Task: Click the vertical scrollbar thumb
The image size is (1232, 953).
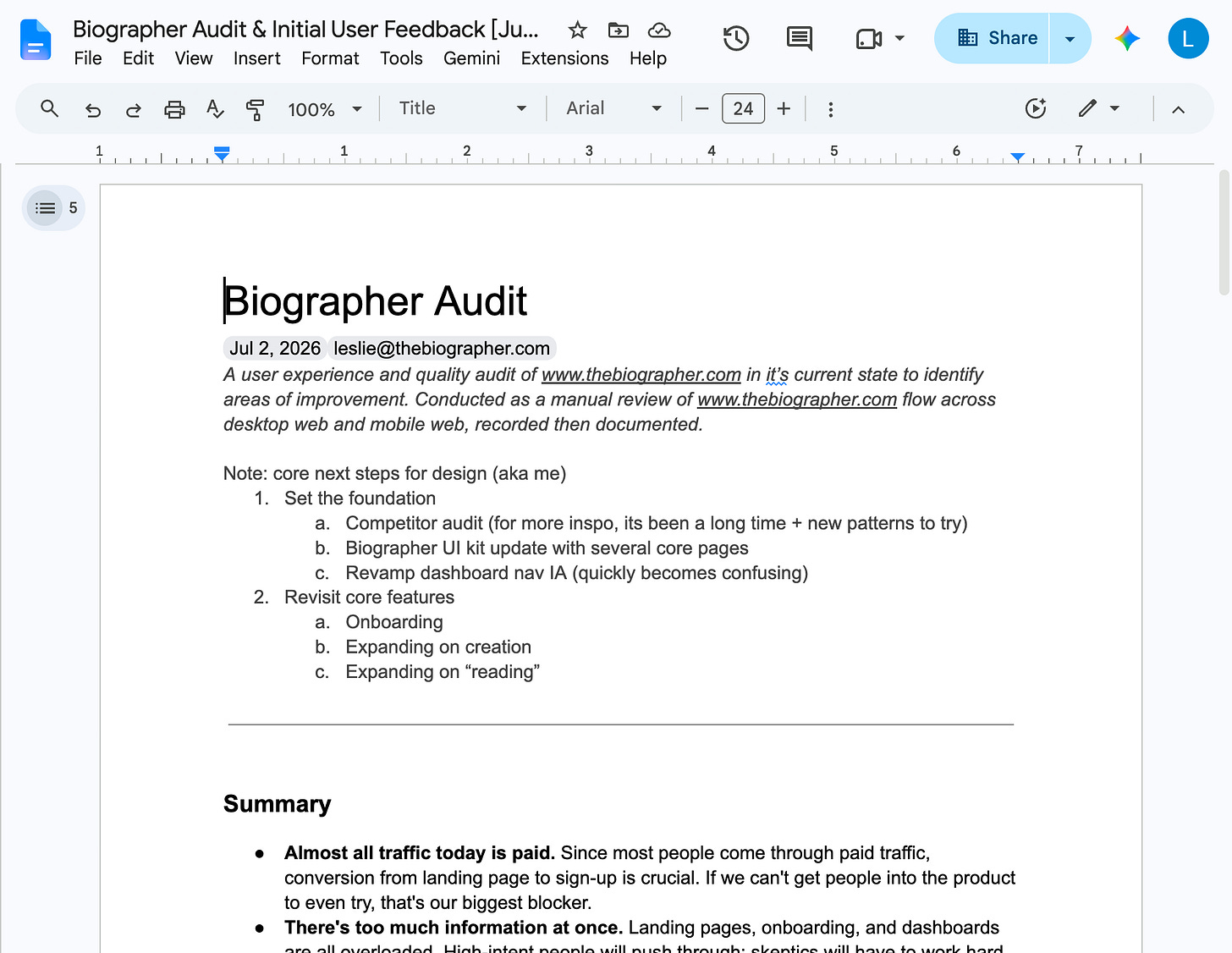Action: (x=1224, y=232)
